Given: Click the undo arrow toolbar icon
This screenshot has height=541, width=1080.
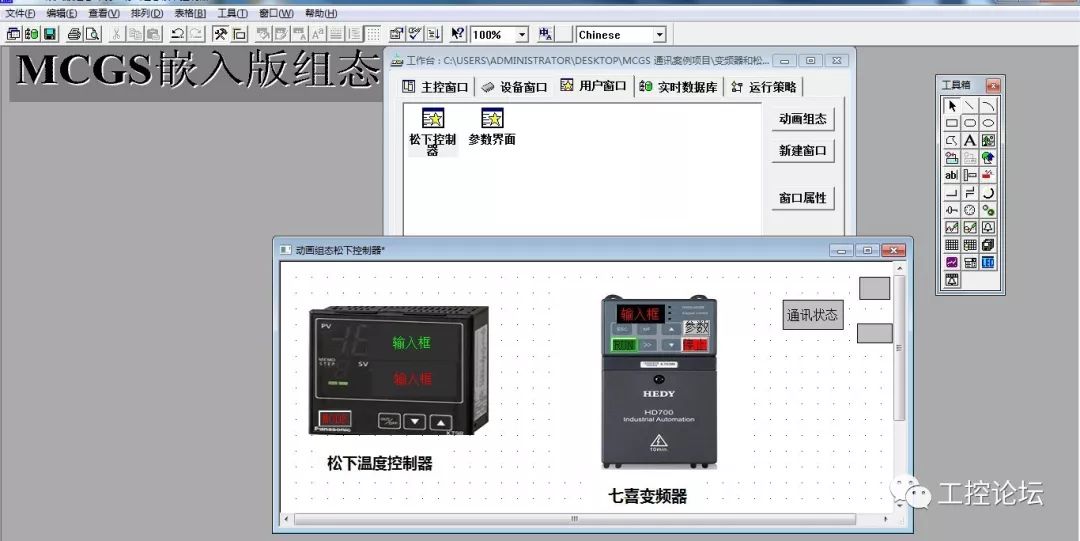Looking at the screenshot, I should (178, 34).
